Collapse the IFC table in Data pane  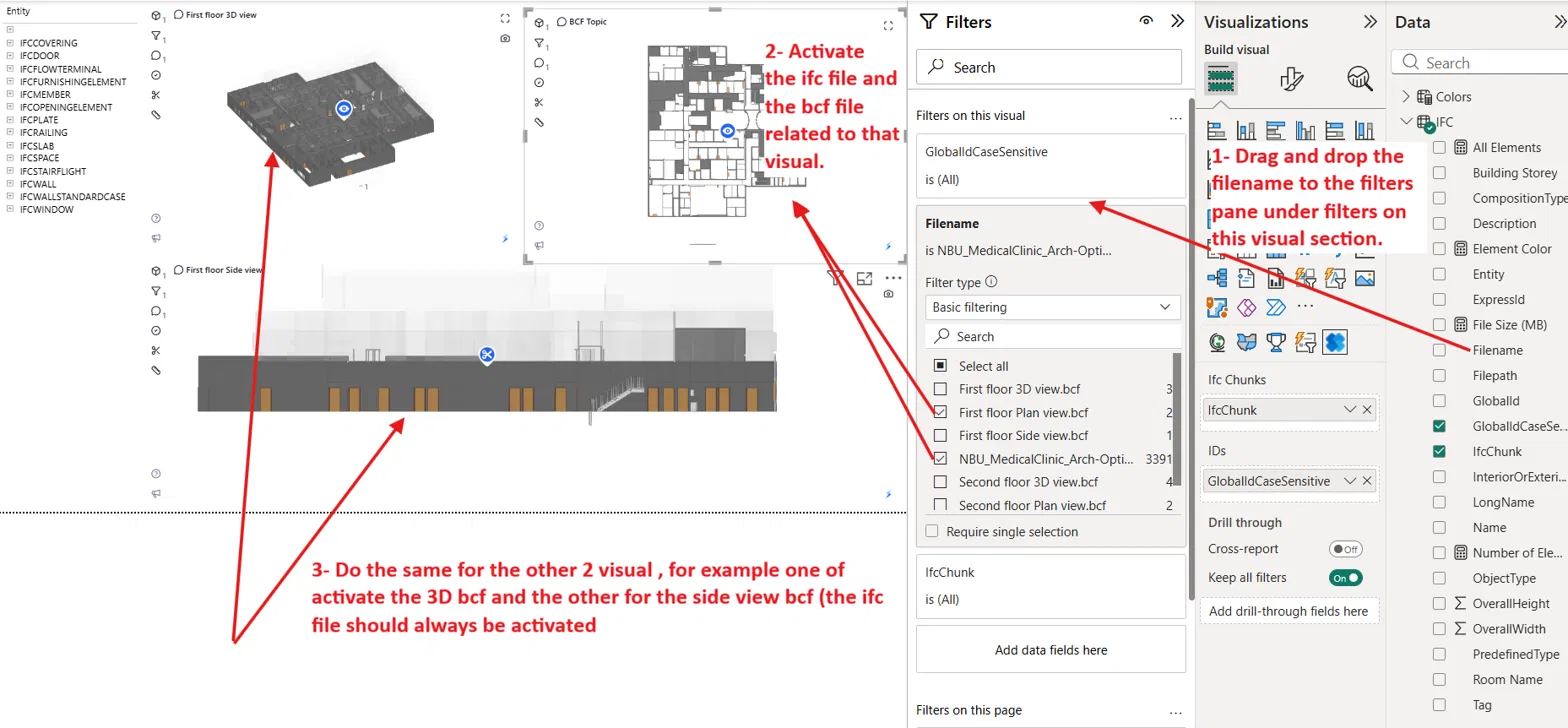coord(1406,122)
